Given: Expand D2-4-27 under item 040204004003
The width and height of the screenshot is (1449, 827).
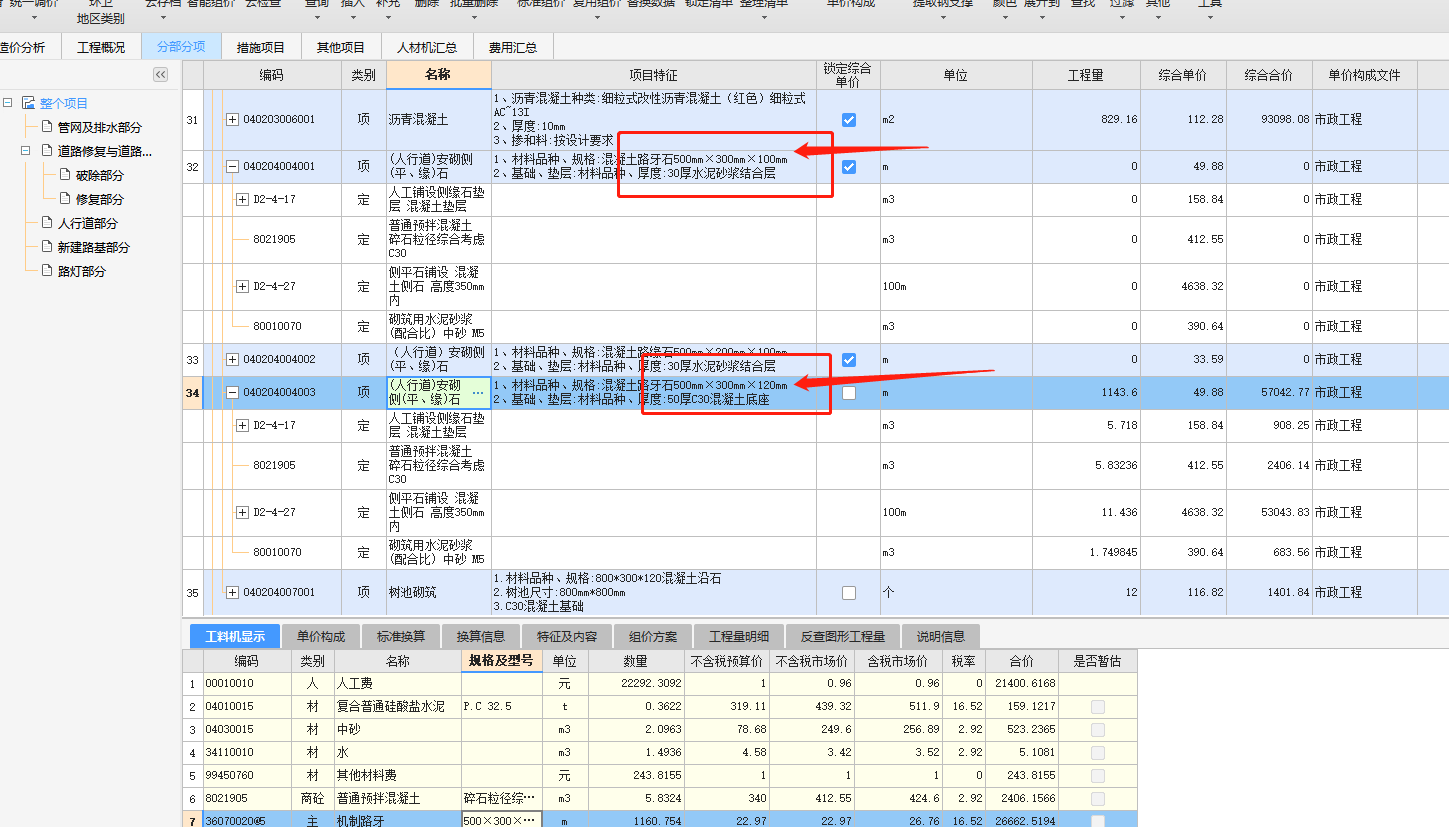Looking at the screenshot, I should coord(242,512).
